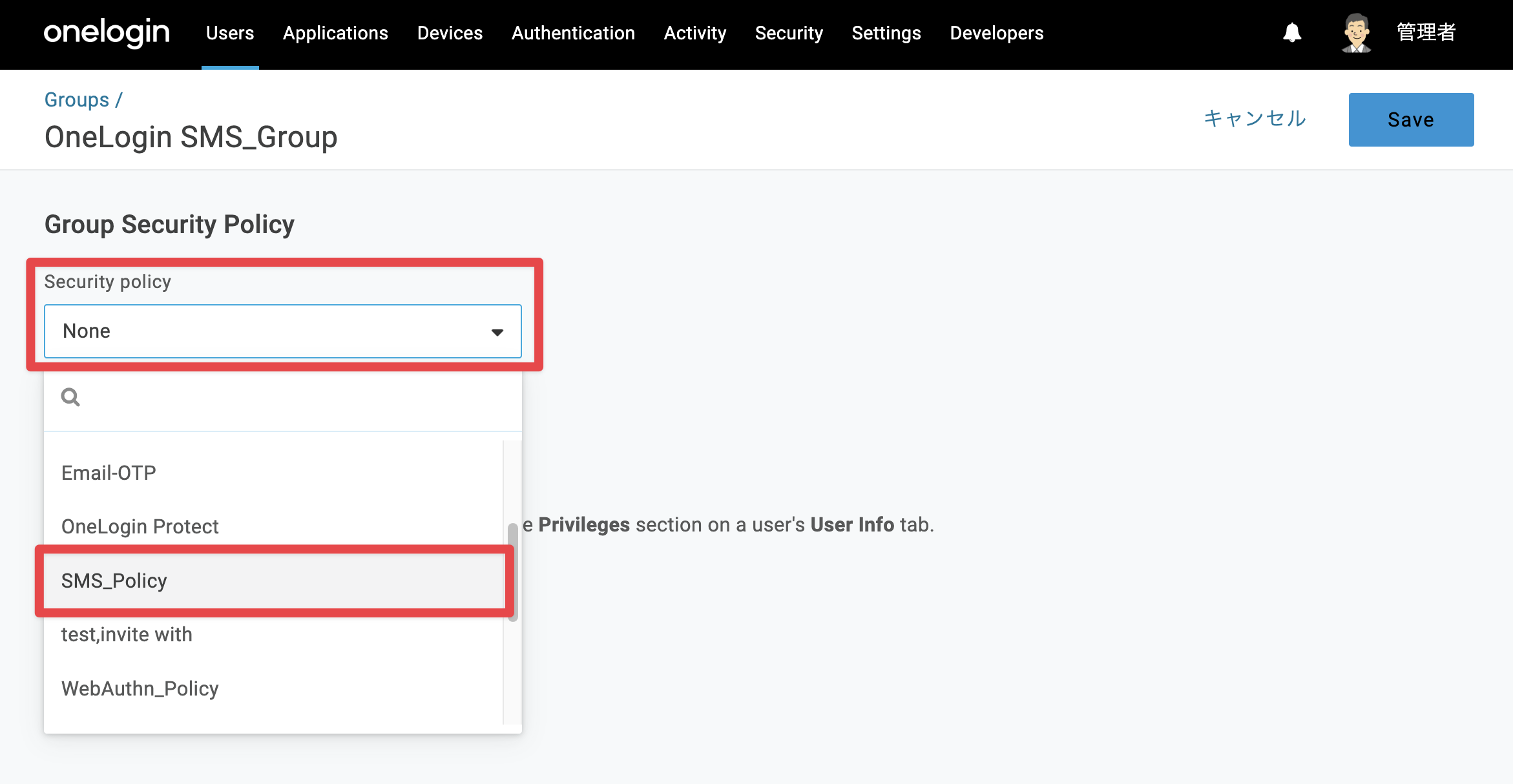Select OneLogin Protect policy option

pyautogui.click(x=274, y=526)
